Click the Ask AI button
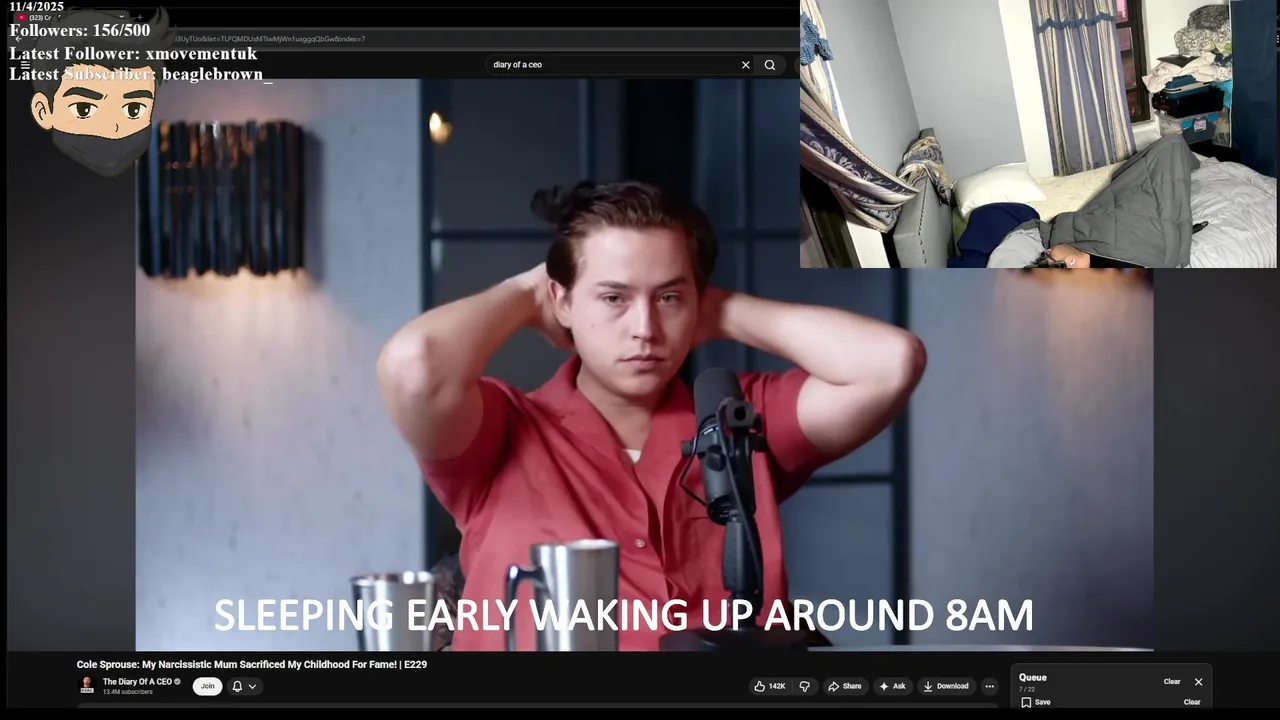1280x720 pixels. (x=892, y=686)
